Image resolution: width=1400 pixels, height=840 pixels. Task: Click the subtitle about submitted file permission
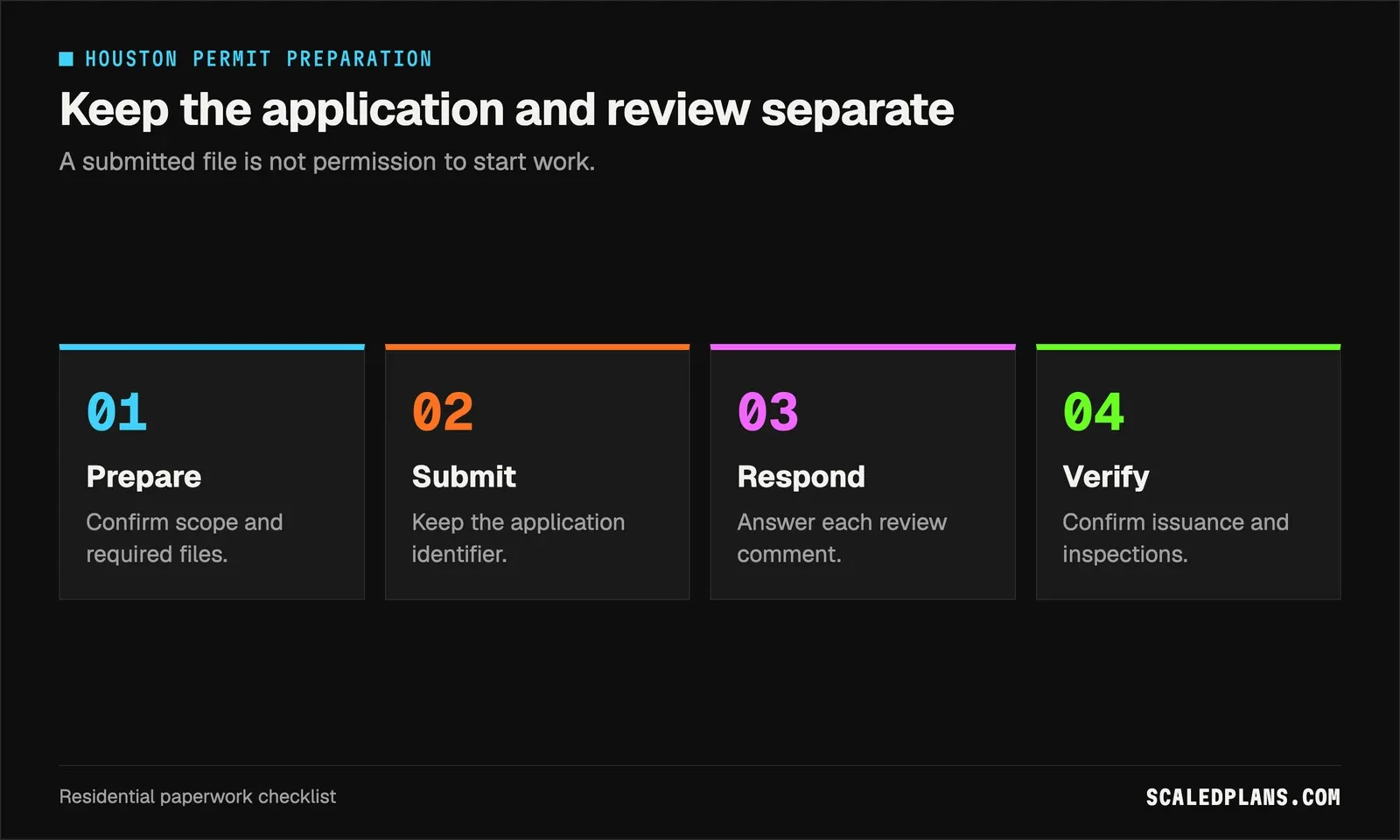coord(327,162)
